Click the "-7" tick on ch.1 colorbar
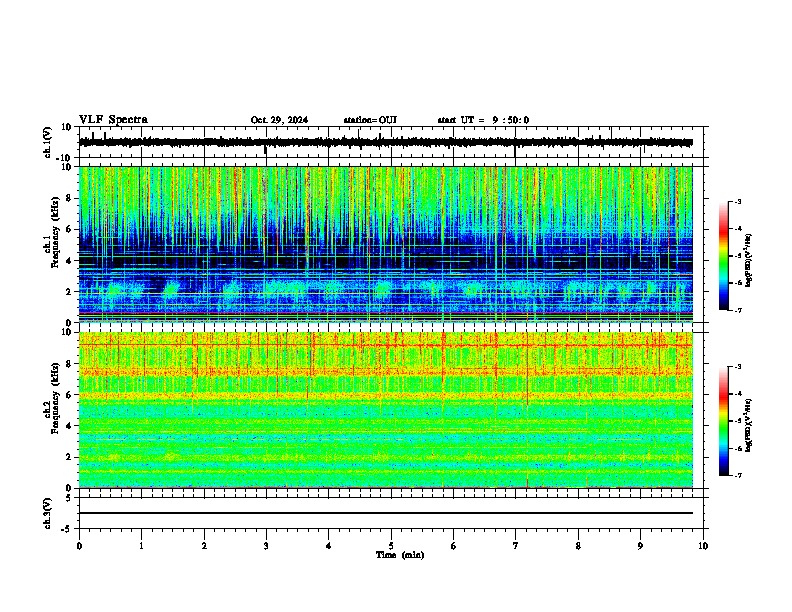The image size is (792, 612). click(737, 310)
